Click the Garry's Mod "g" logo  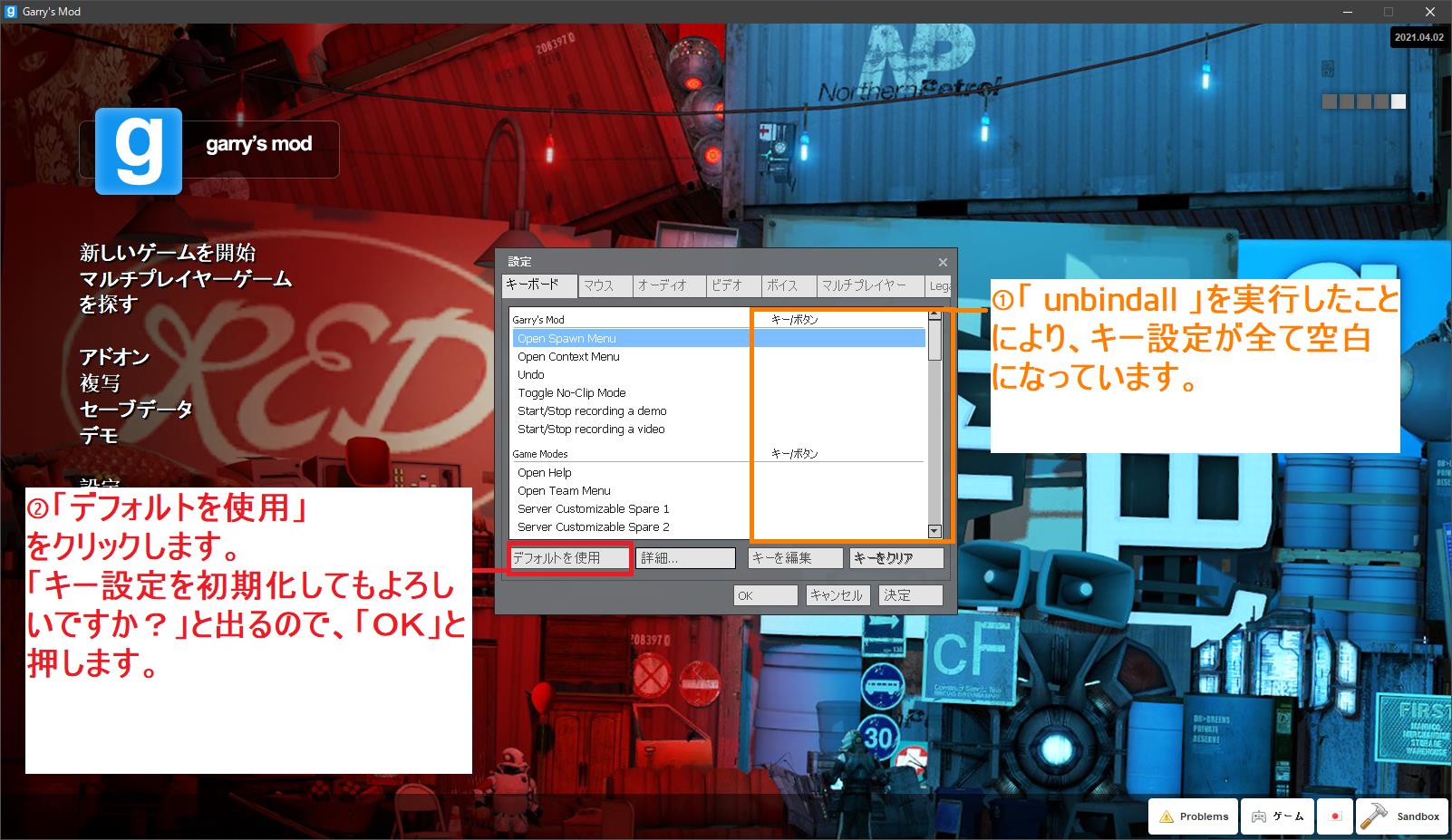click(x=139, y=150)
